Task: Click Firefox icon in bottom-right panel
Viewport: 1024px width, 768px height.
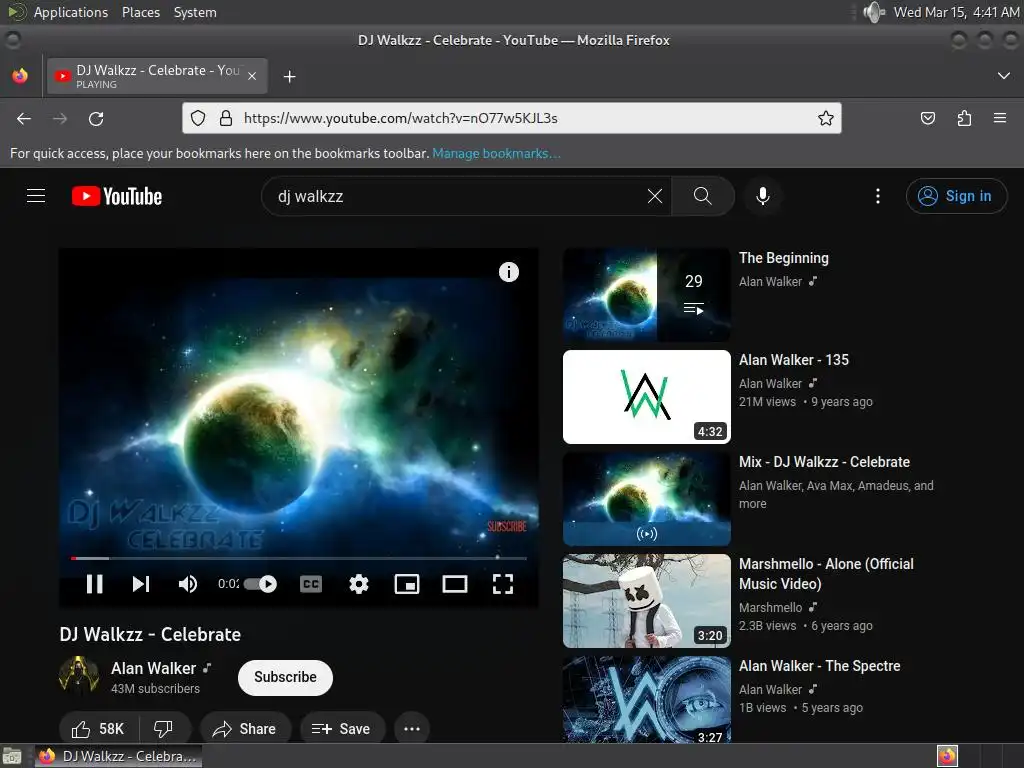Action: click(947, 756)
